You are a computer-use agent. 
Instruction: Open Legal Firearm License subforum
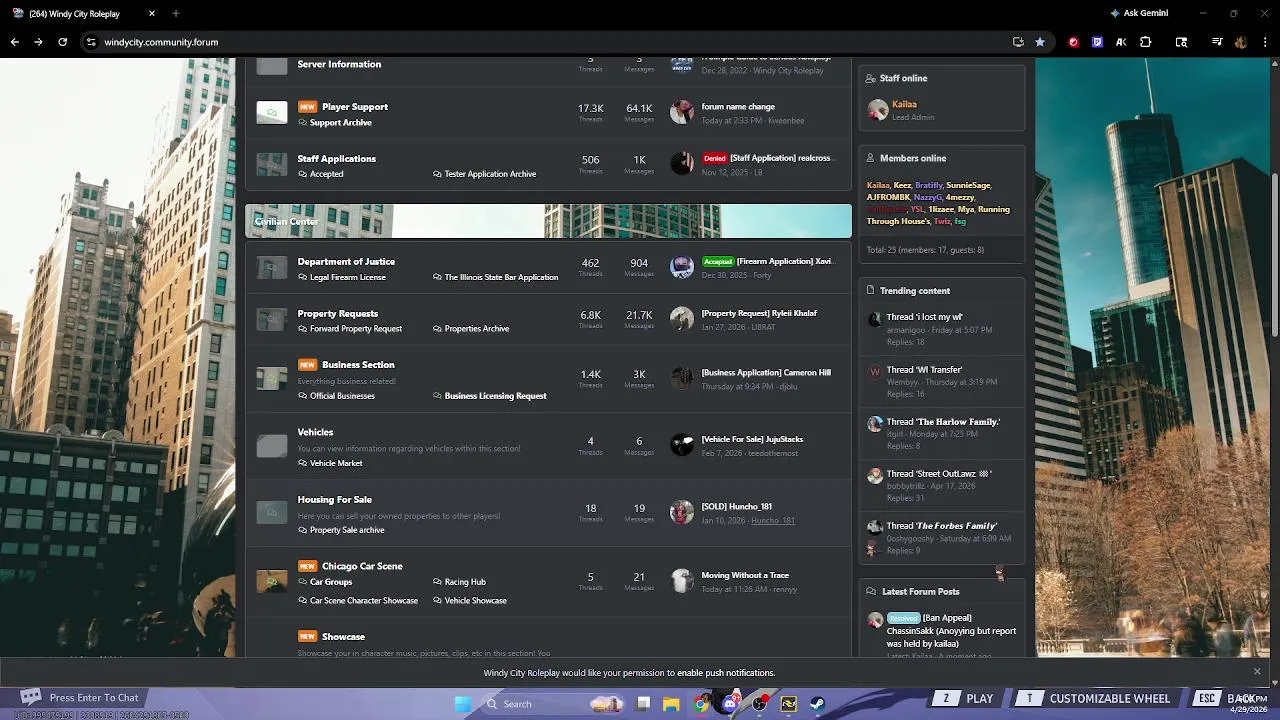347,277
